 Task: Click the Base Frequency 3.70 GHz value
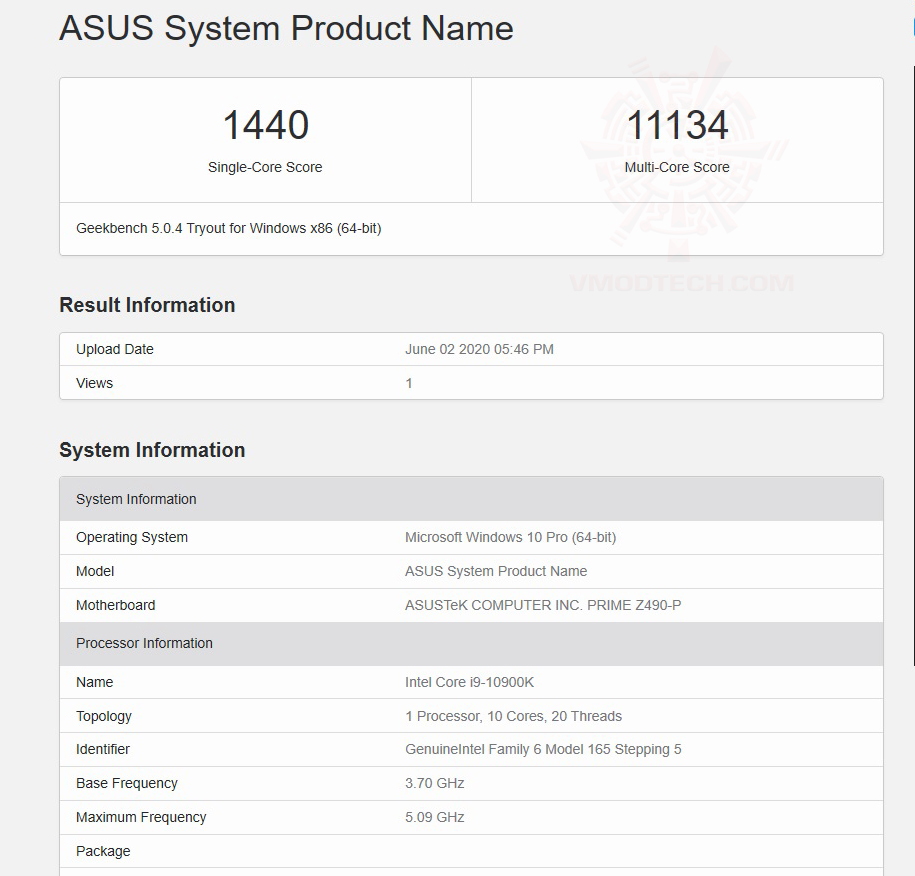(436, 783)
